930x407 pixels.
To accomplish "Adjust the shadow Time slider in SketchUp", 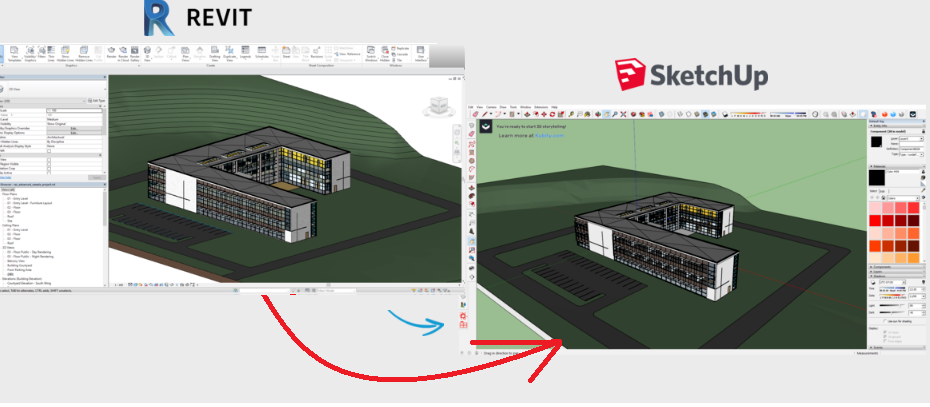I will click(892, 289).
